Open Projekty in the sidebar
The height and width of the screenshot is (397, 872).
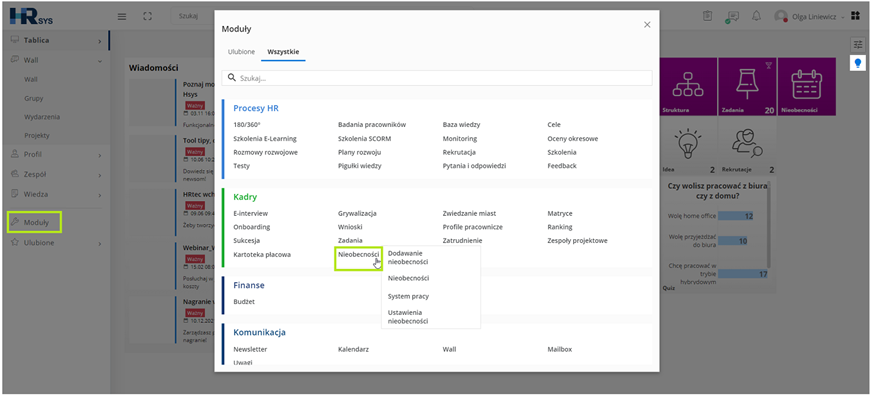click(37, 136)
